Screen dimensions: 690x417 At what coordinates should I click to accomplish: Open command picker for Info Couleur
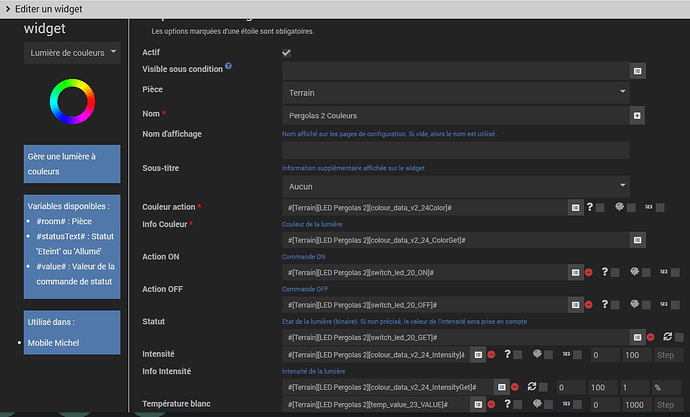coord(636,240)
